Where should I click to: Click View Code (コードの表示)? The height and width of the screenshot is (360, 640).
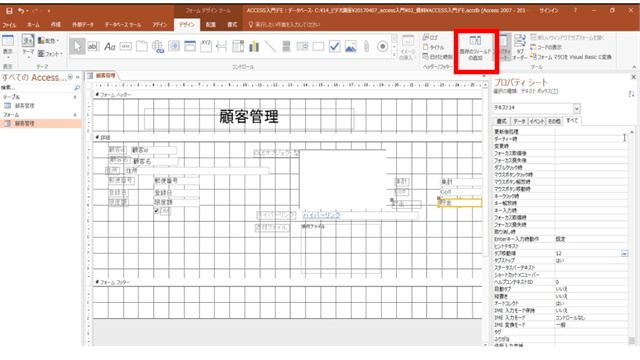tap(546, 47)
